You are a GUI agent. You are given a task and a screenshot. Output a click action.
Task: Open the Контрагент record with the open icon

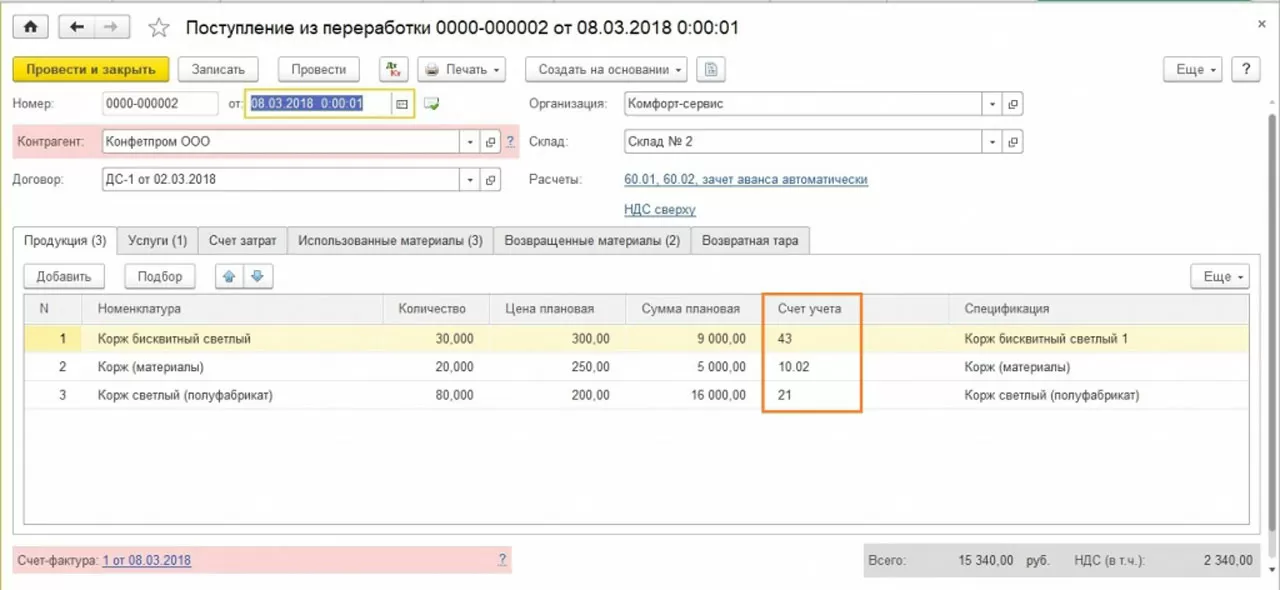click(490, 142)
